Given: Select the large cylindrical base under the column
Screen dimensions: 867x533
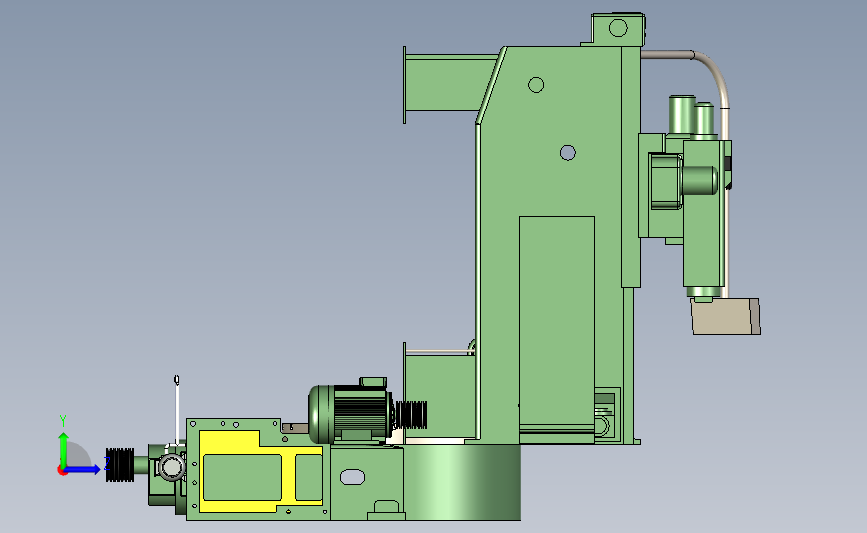Looking at the screenshot, I should [462, 482].
